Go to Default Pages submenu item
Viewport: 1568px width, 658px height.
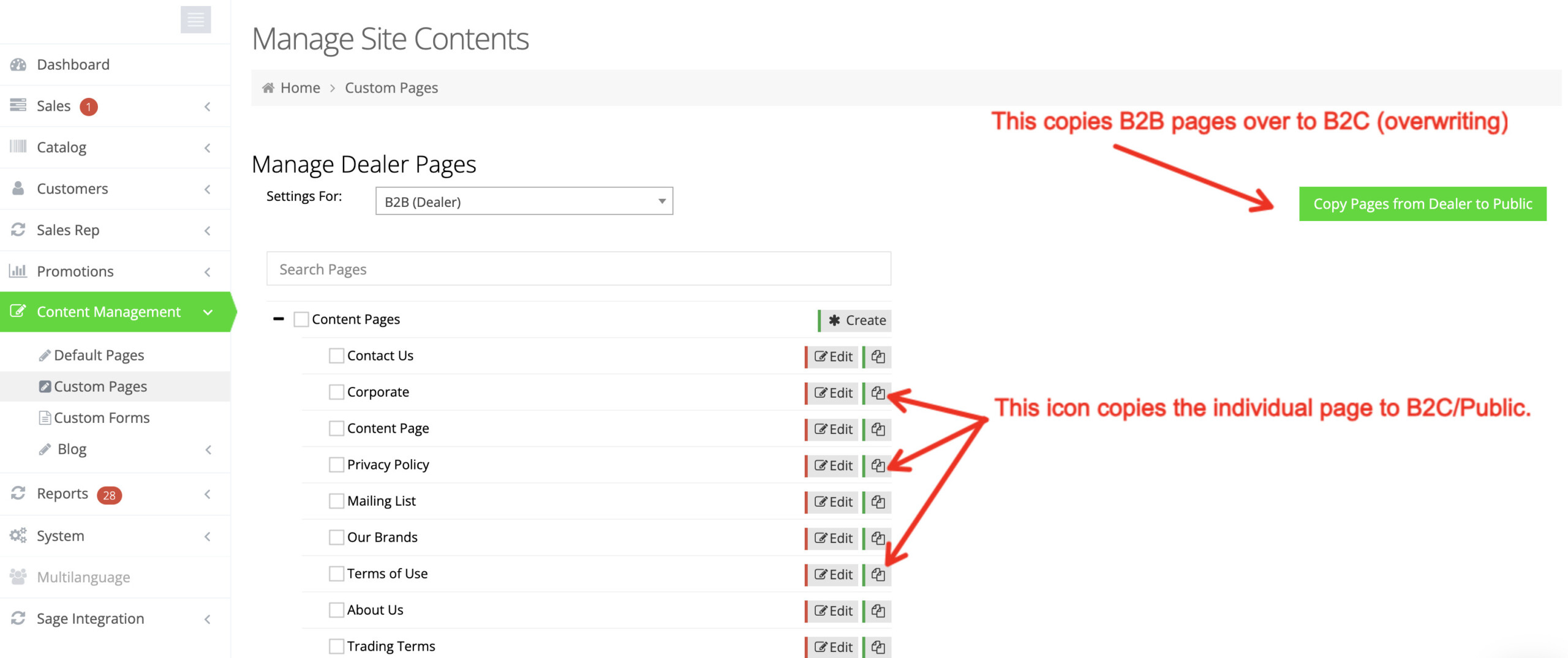pos(99,356)
